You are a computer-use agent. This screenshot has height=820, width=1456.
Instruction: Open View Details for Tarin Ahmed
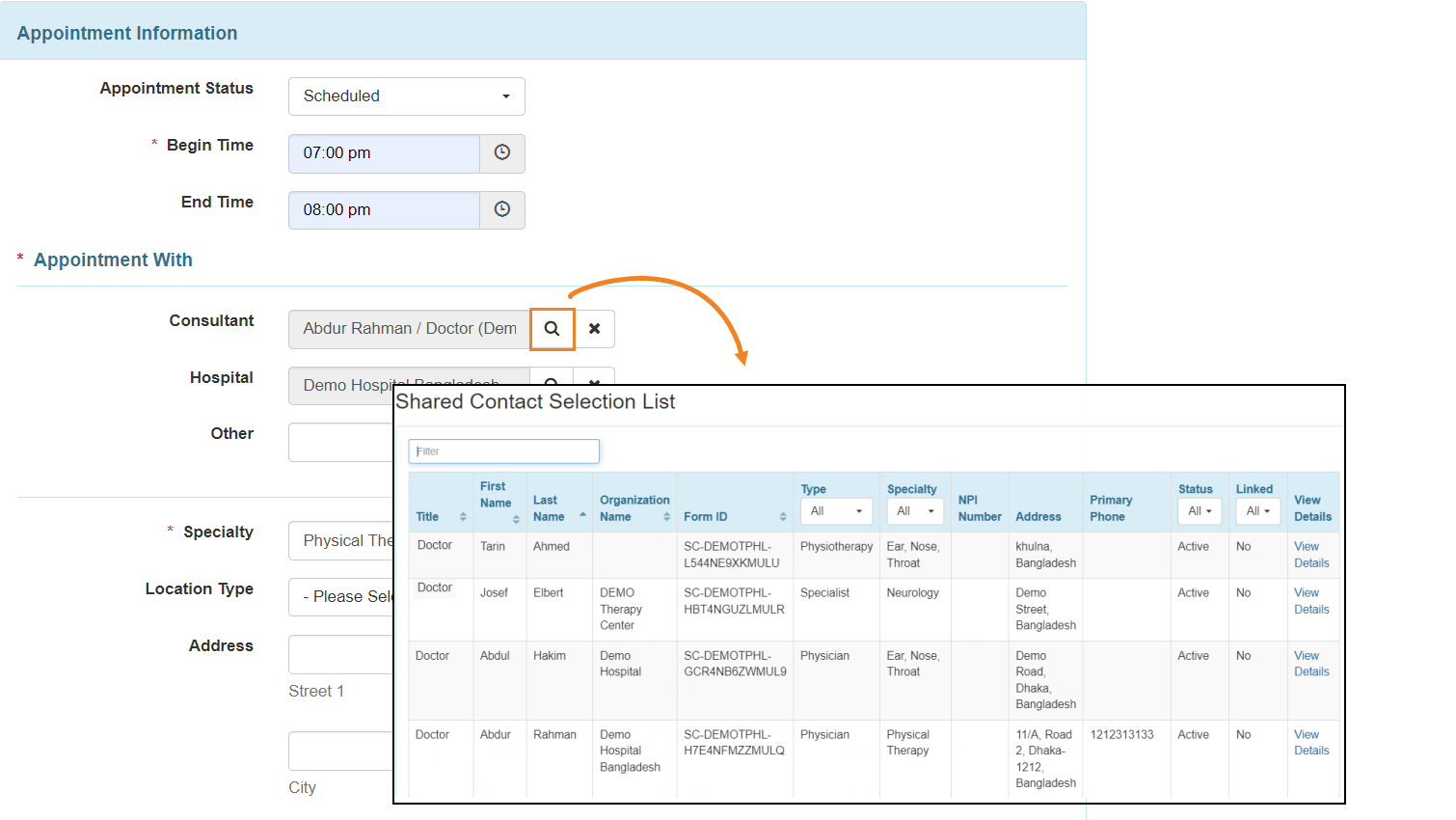pyautogui.click(x=1311, y=555)
